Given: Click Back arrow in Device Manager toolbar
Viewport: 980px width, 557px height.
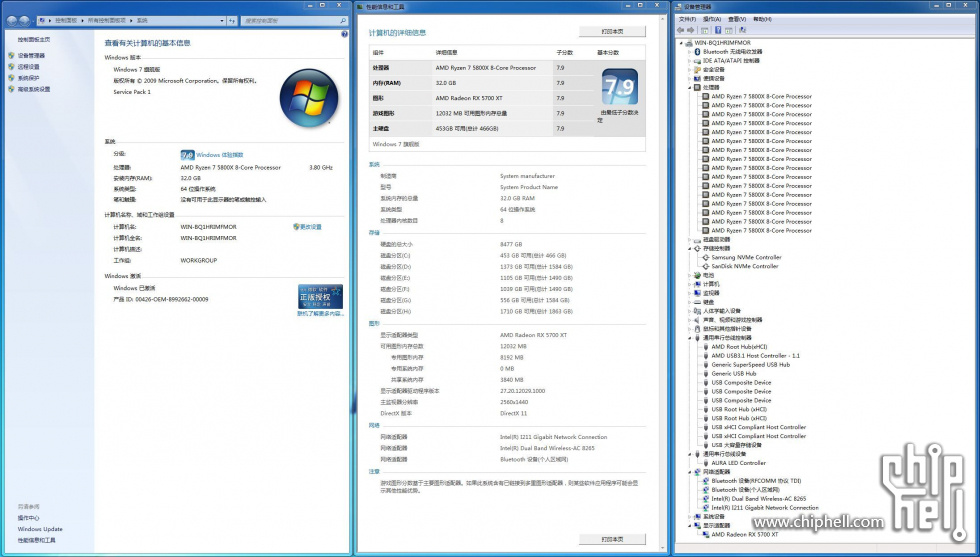Looking at the screenshot, I should tap(682, 29).
